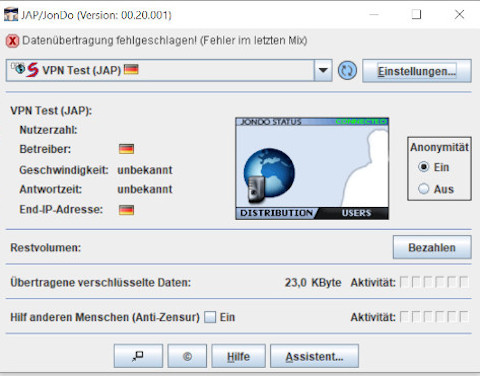Click the USERS label in the status panel
The image size is (480, 376).
pos(356,213)
